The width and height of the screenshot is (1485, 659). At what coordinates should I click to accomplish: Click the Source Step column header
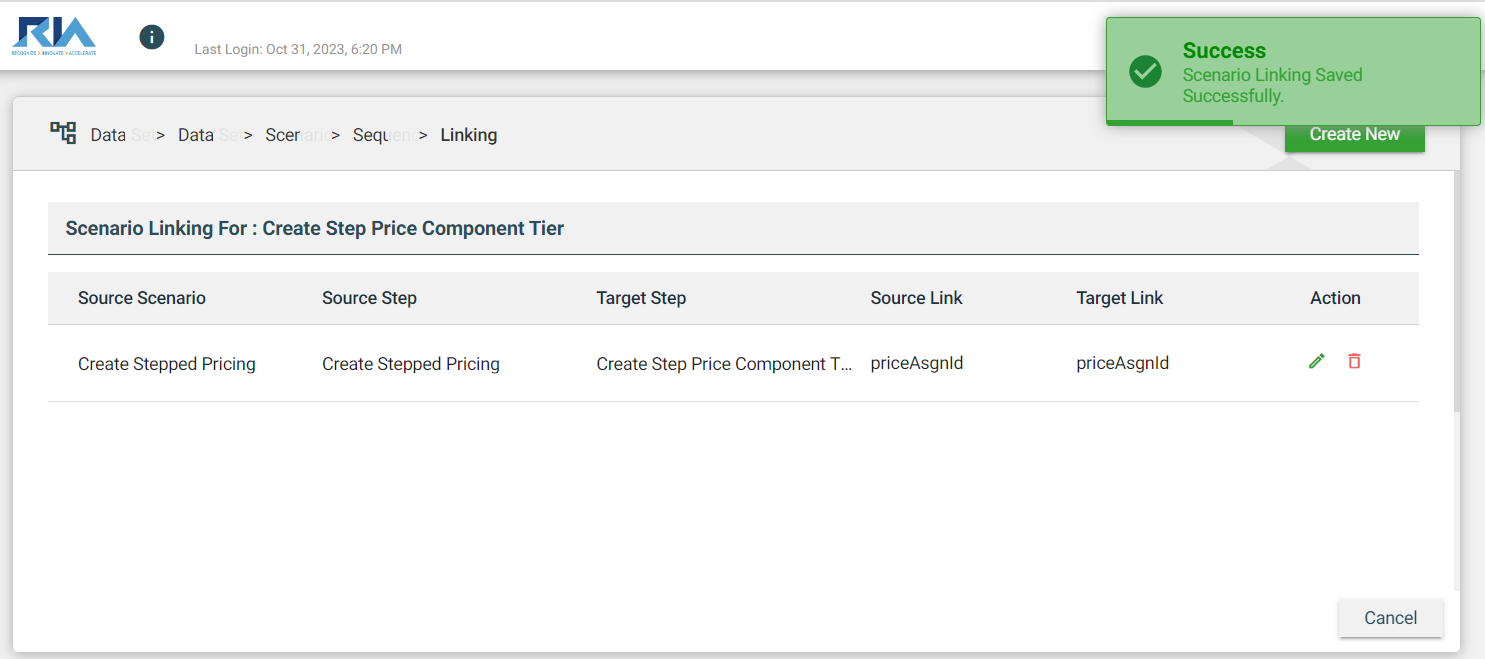click(369, 298)
